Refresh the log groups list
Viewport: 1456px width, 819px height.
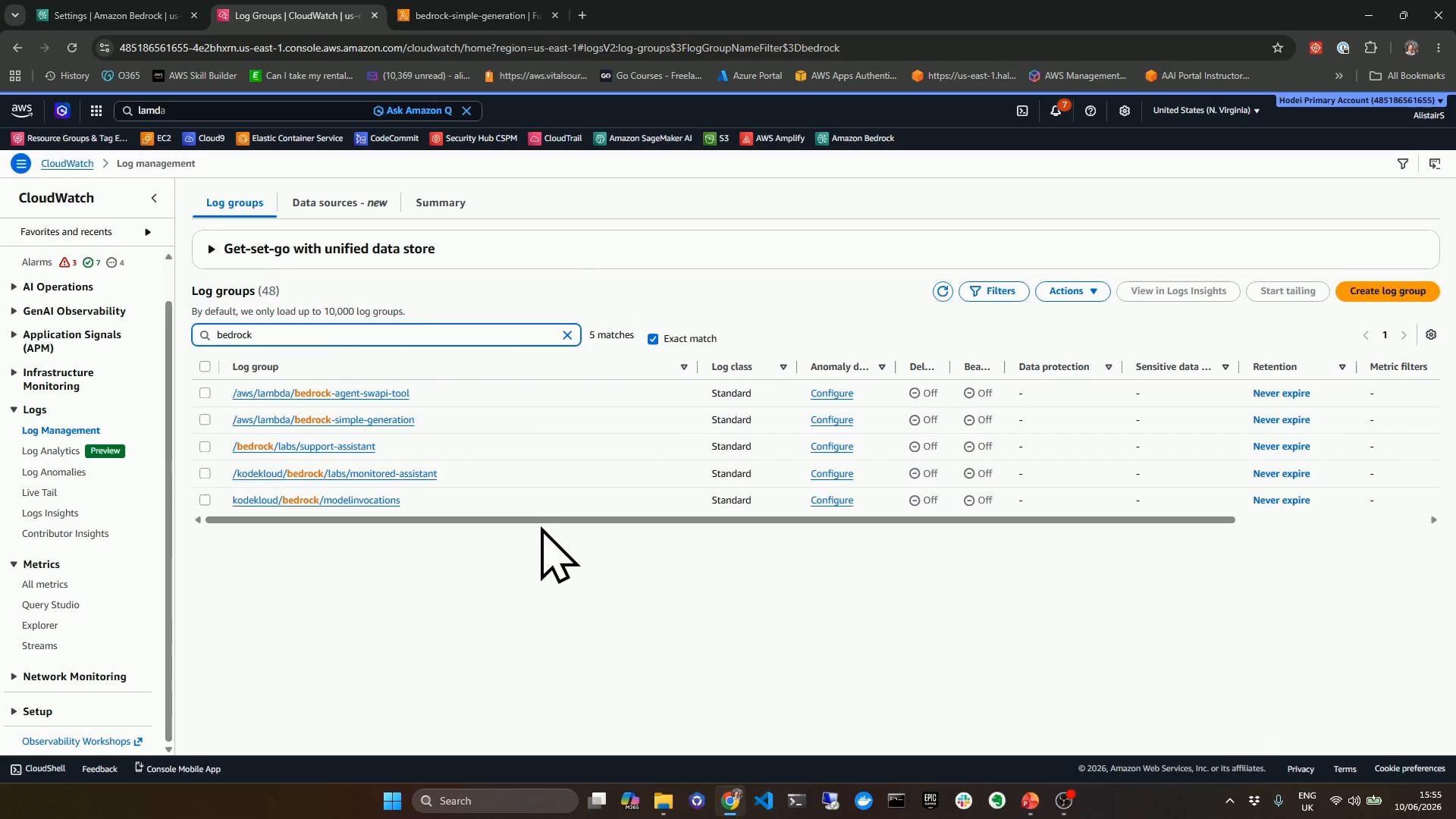(943, 291)
